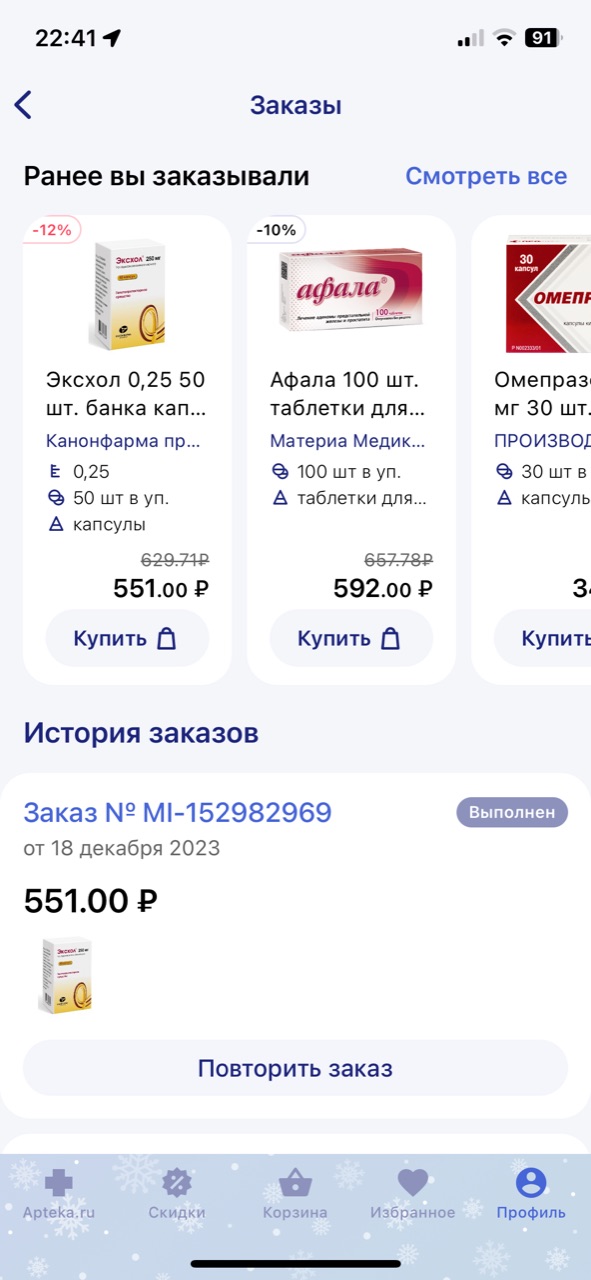Open the Профиль profile tab
The image size is (591, 1280).
click(531, 1195)
